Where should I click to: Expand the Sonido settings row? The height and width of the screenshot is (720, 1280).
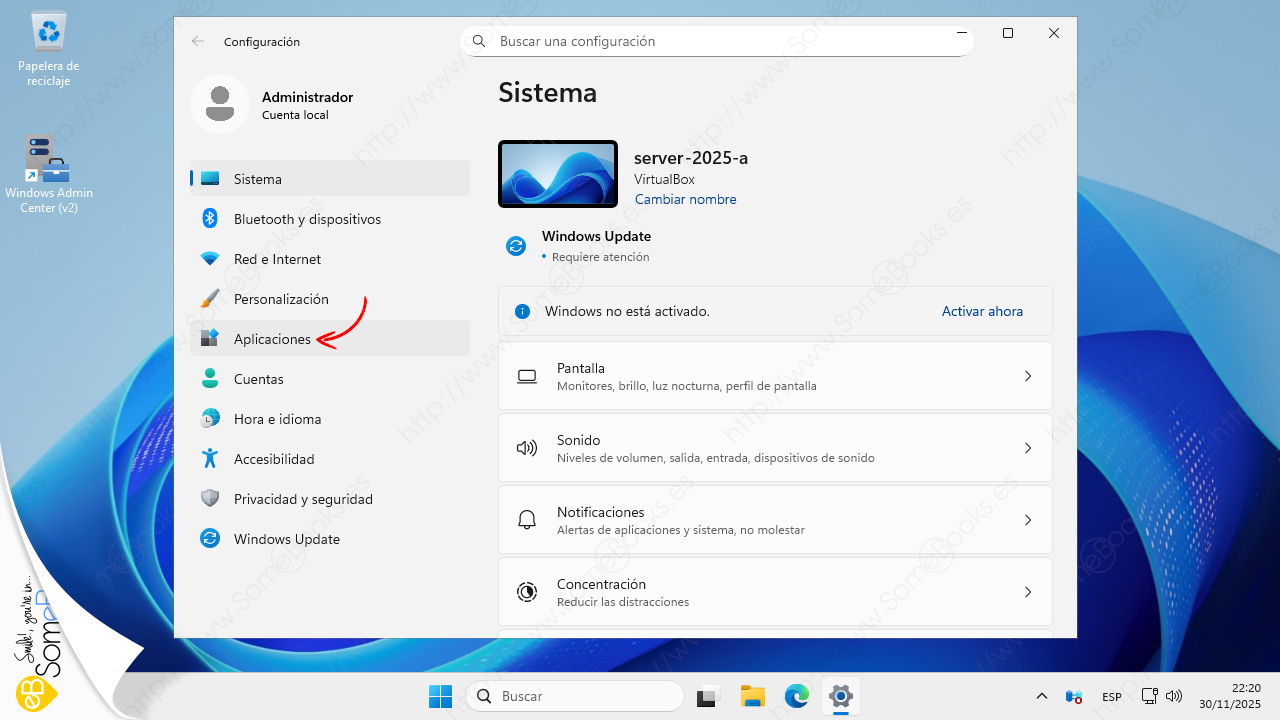pyautogui.click(x=774, y=448)
